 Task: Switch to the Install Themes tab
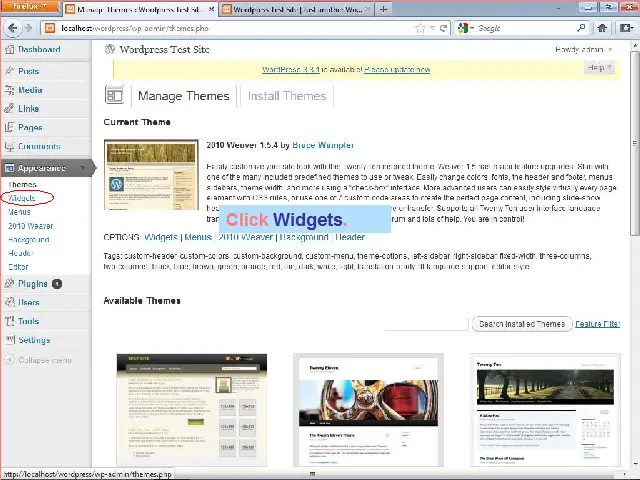coord(287,96)
